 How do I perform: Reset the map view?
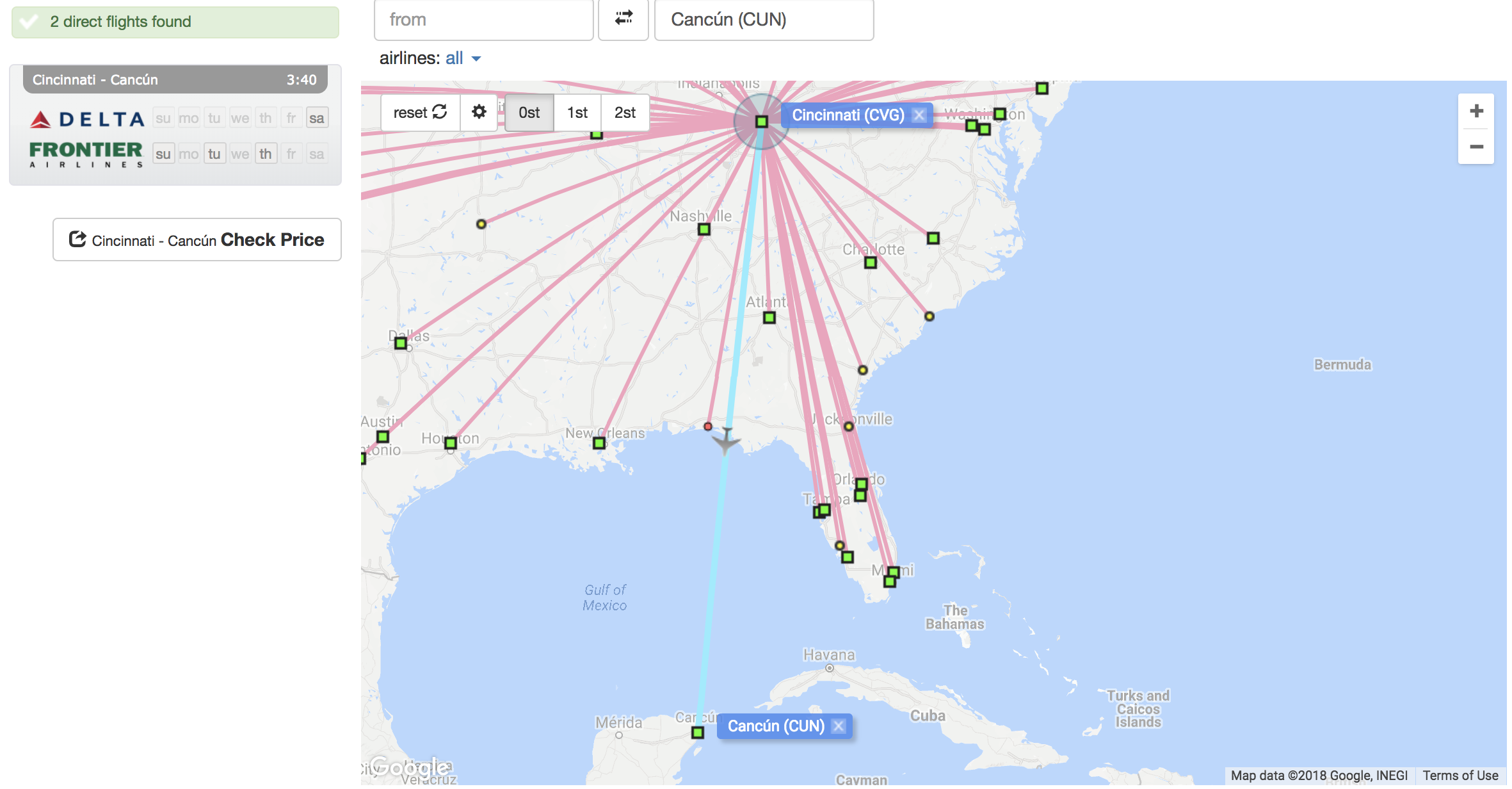point(421,113)
